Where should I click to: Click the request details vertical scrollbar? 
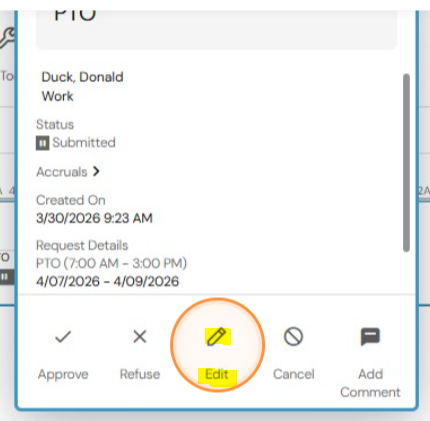[x=406, y=163]
